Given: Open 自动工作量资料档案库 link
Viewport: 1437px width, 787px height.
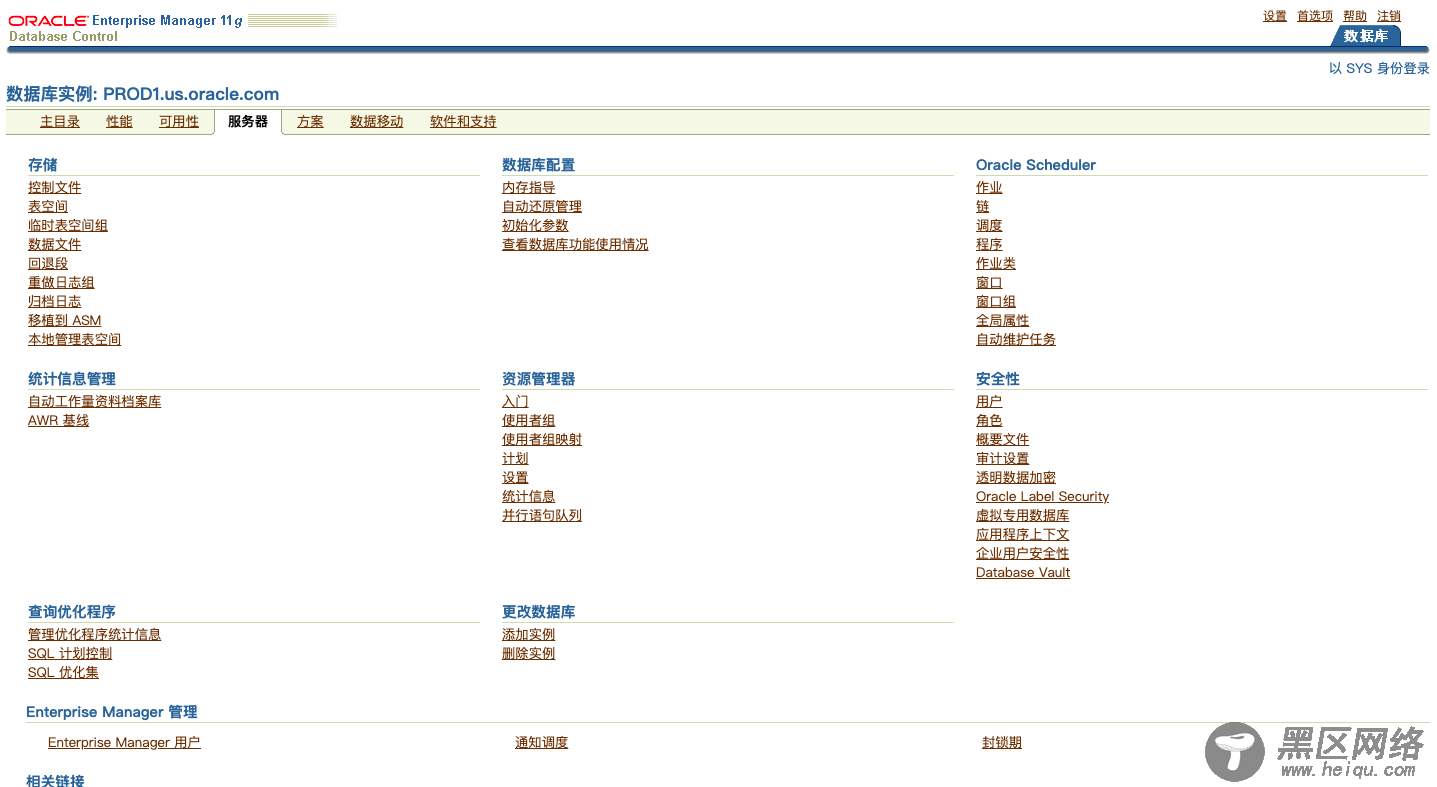Looking at the screenshot, I should tap(95, 402).
